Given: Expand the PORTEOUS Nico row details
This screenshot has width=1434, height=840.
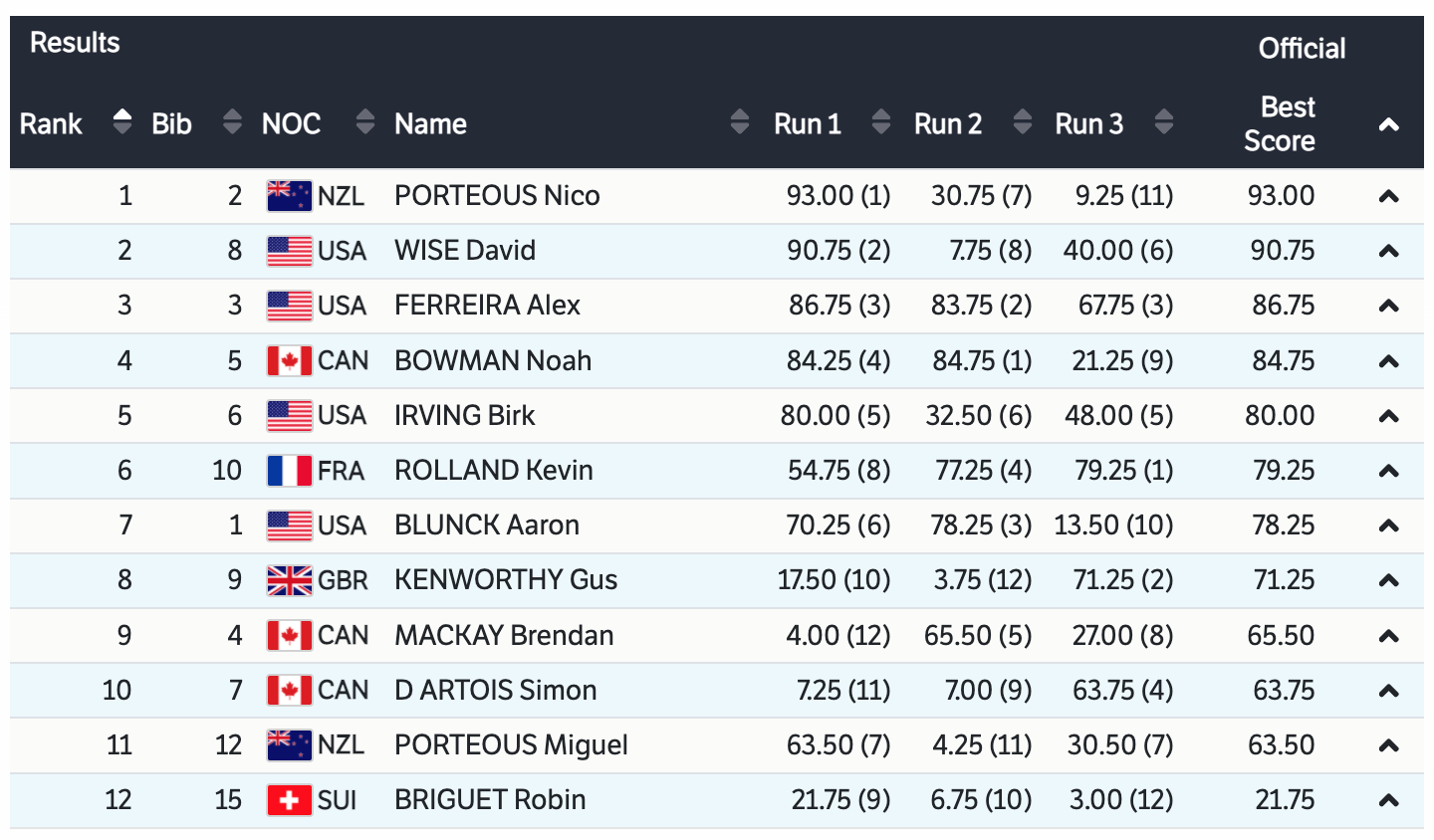Looking at the screenshot, I should (x=1388, y=197).
